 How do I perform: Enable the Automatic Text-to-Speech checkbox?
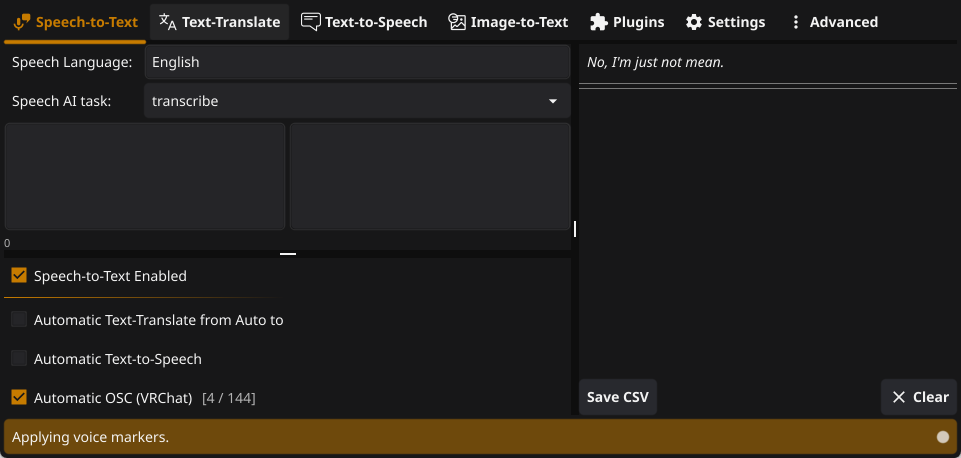[x=19, y=358]
